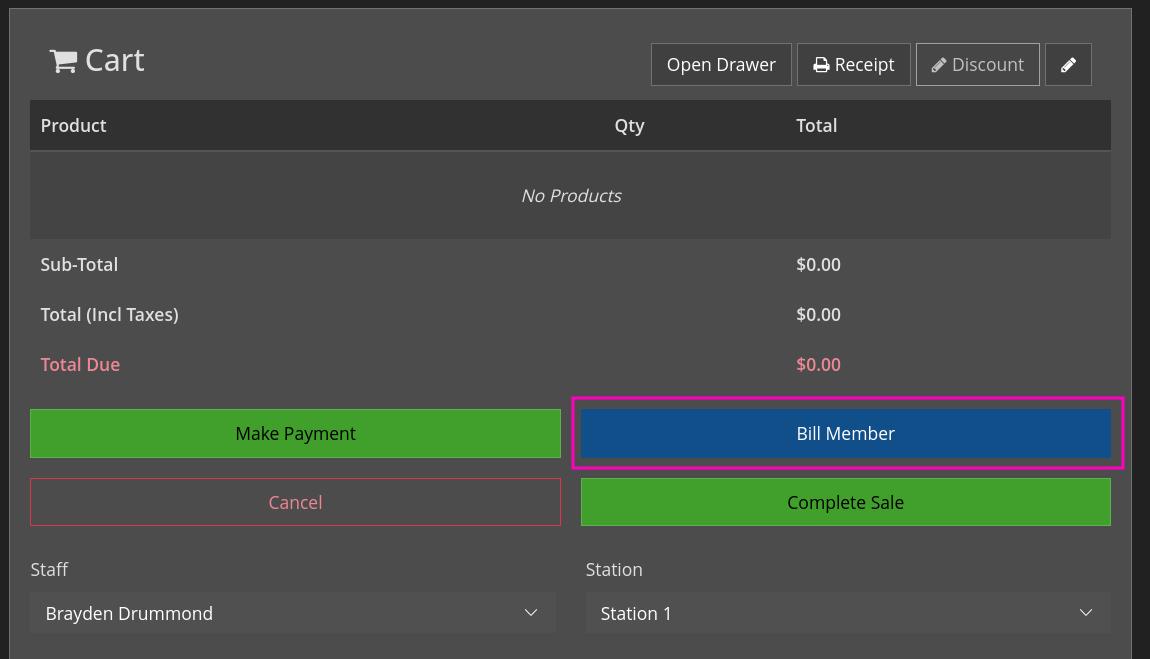Click the Product column header
Screen dimensions: 1150x659
pos(73,126)
